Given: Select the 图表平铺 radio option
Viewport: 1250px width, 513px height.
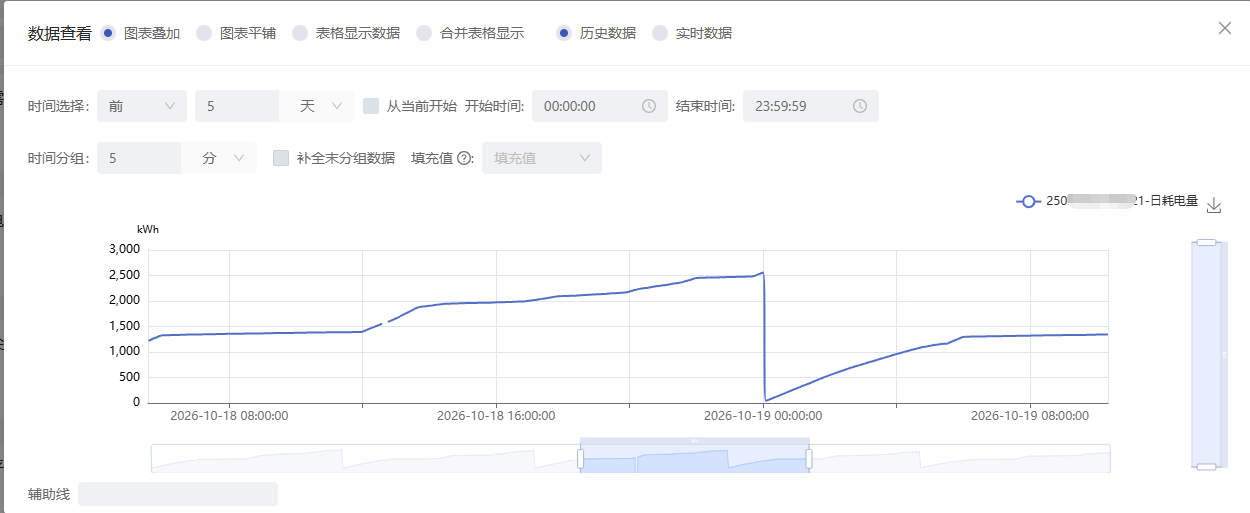Looking at the screenshot, I should tap(204, 33).
